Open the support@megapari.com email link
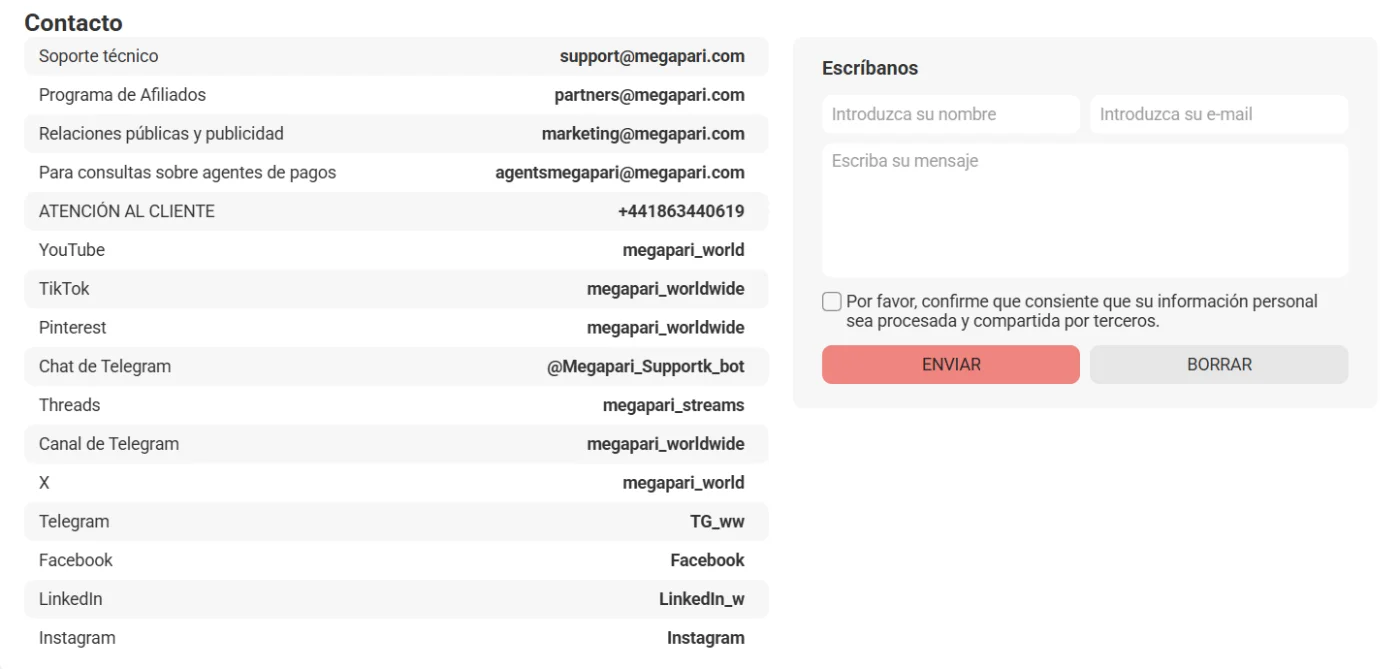This screenshot has height=669, width=1400. pyautogui.click(x=652, y=56)
